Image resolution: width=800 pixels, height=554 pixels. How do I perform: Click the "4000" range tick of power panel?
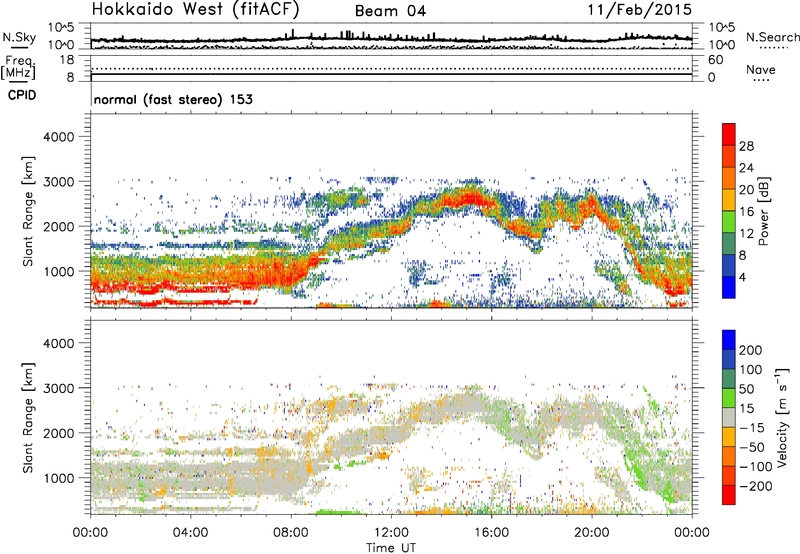(59, 137)
